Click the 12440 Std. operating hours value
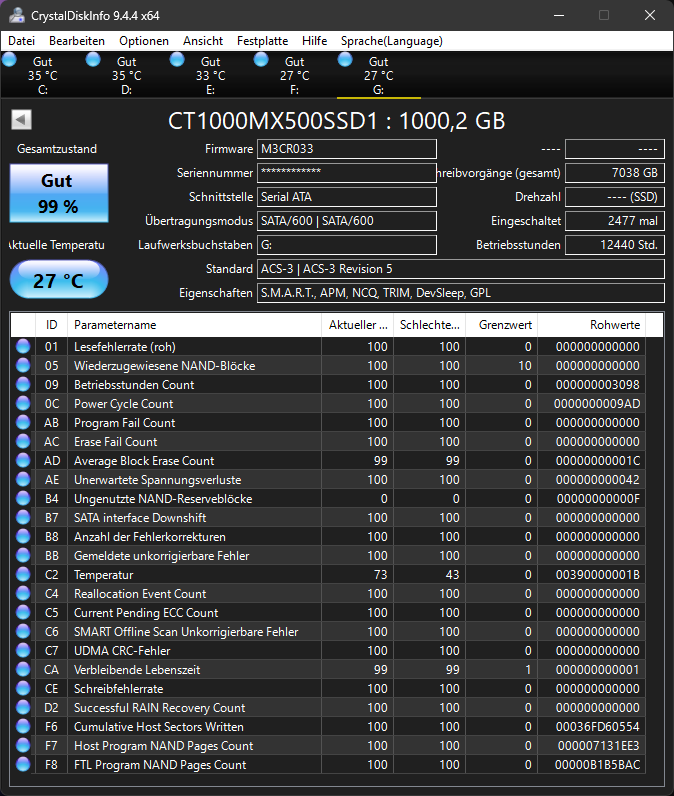This screenshot has width=674, height=796. [615, 245]
